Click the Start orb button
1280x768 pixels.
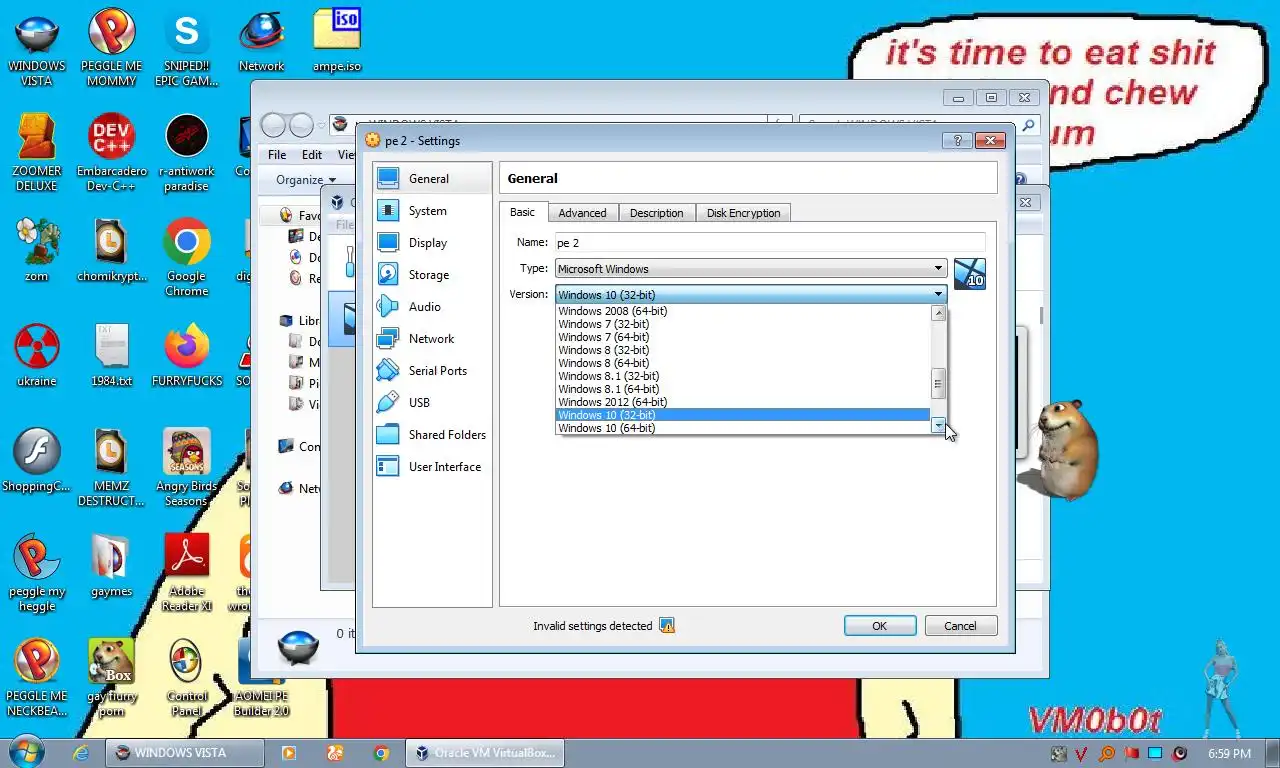click(x=26, y=752)
